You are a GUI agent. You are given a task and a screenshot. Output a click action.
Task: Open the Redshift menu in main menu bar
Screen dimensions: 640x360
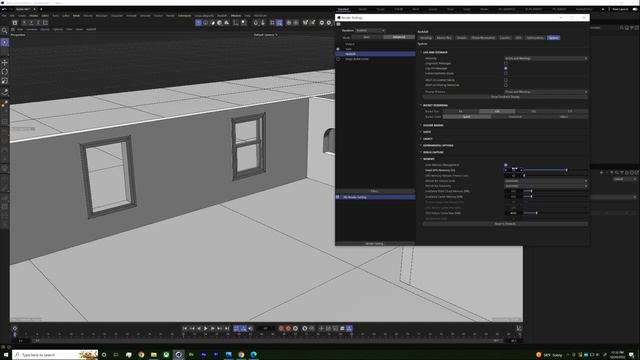click(222, 16)
